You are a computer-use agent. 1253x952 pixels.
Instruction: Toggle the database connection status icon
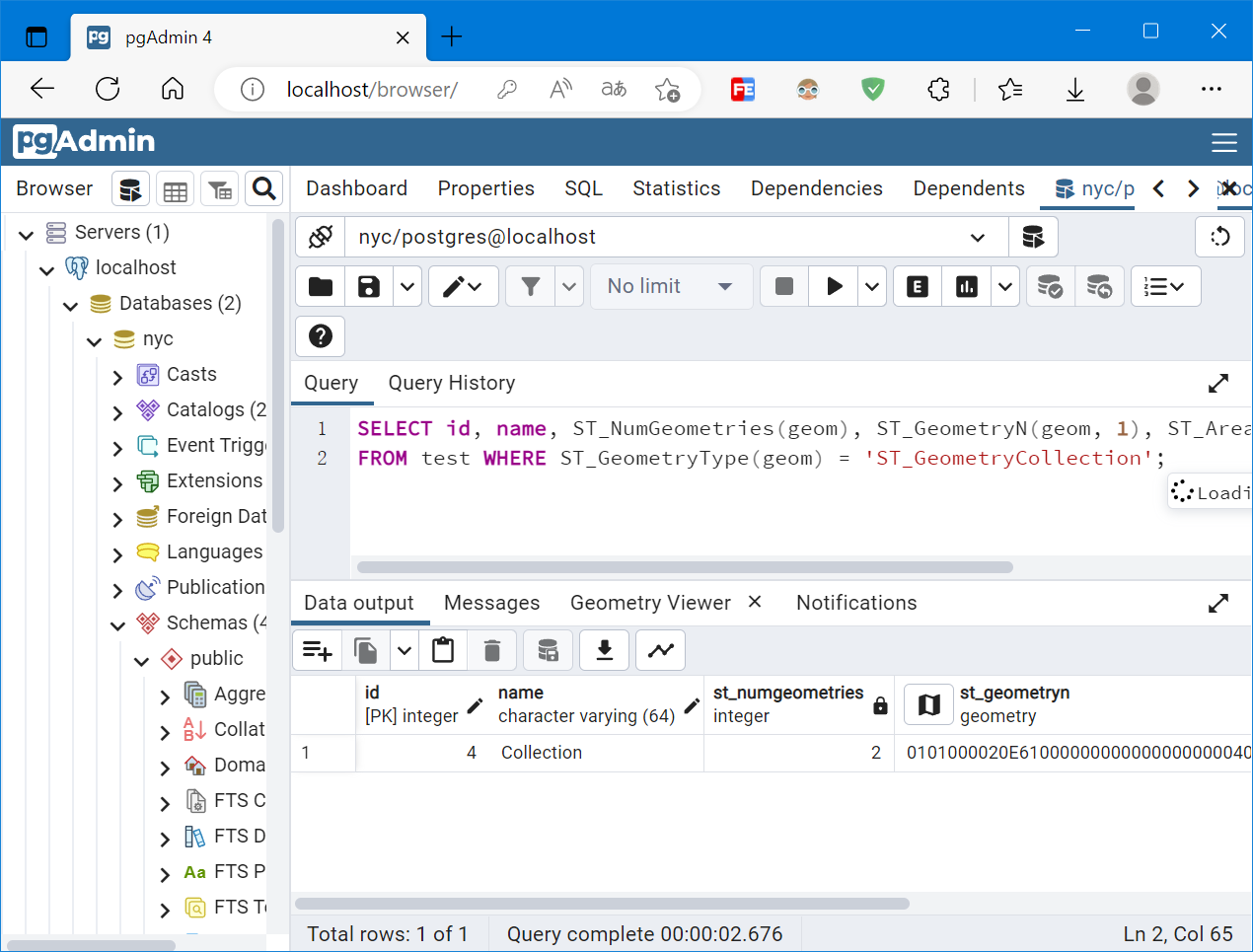[x=321, y=237]
